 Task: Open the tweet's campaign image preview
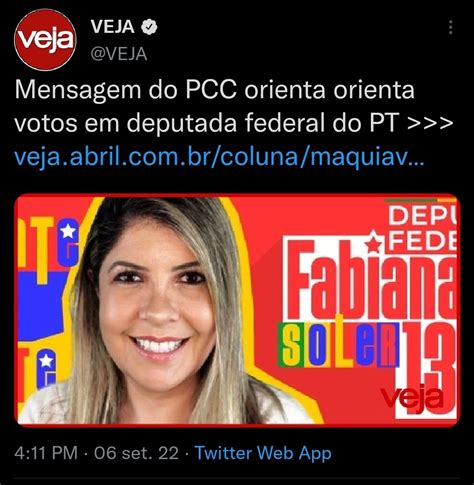(237, 310)
